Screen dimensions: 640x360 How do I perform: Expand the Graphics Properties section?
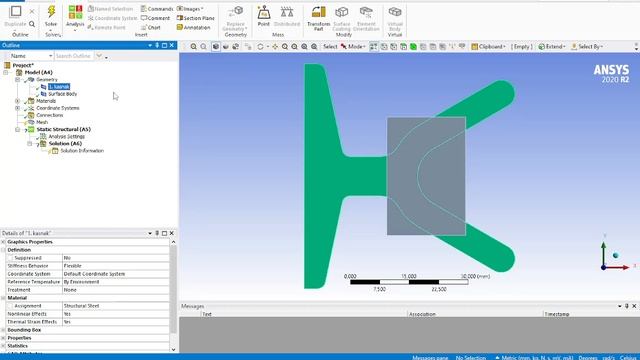click(x=3, y=242)
